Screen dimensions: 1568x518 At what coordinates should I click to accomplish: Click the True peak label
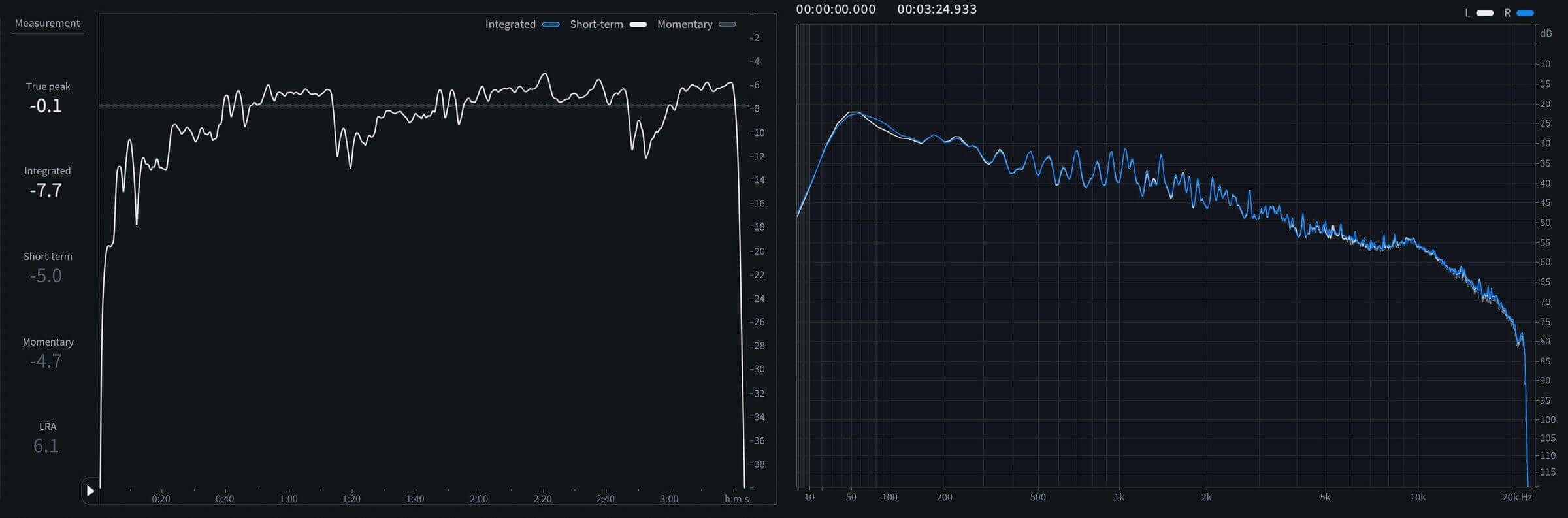click(48, 86)
